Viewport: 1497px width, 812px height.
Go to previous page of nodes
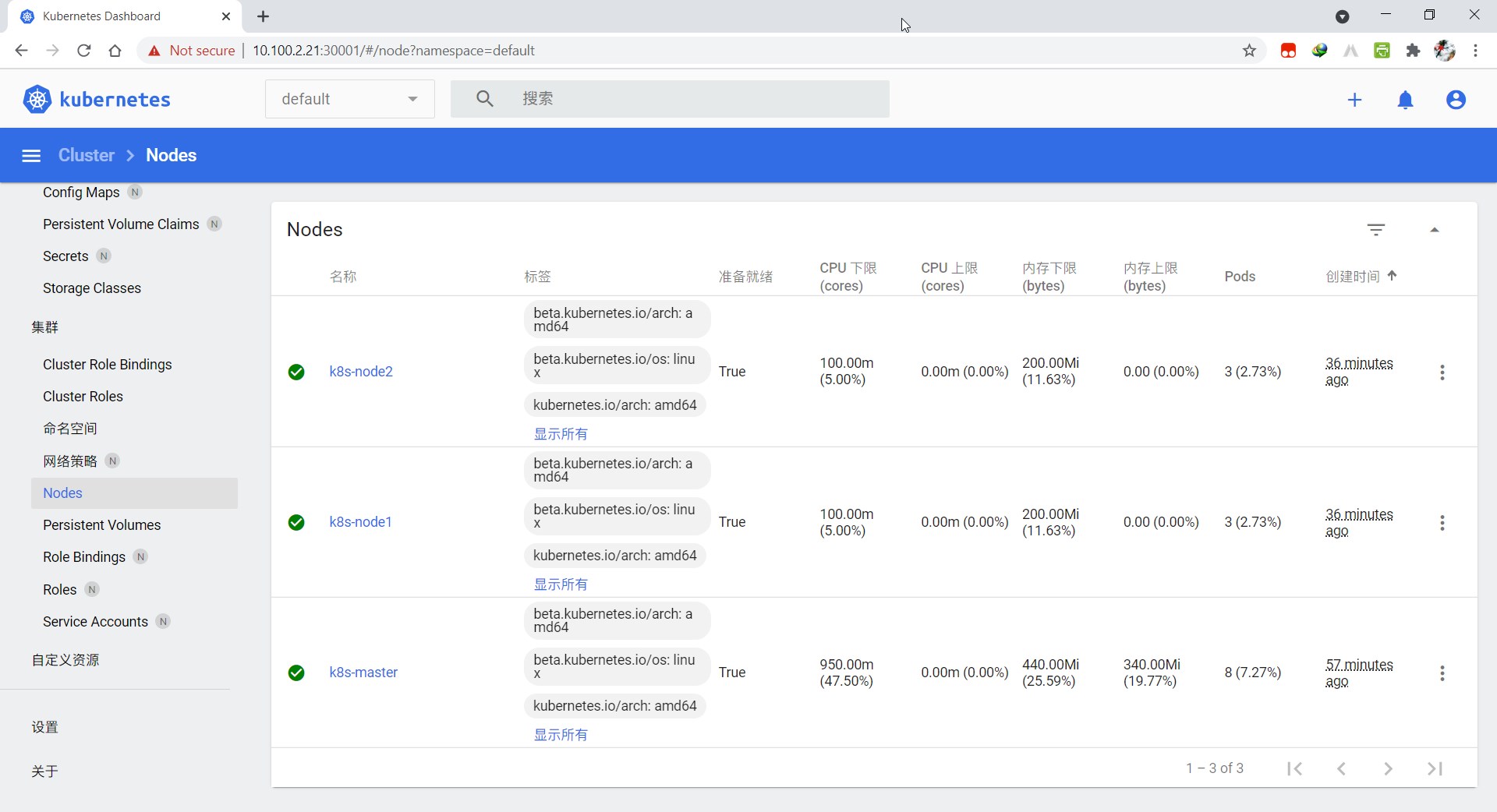[1342, 769]
